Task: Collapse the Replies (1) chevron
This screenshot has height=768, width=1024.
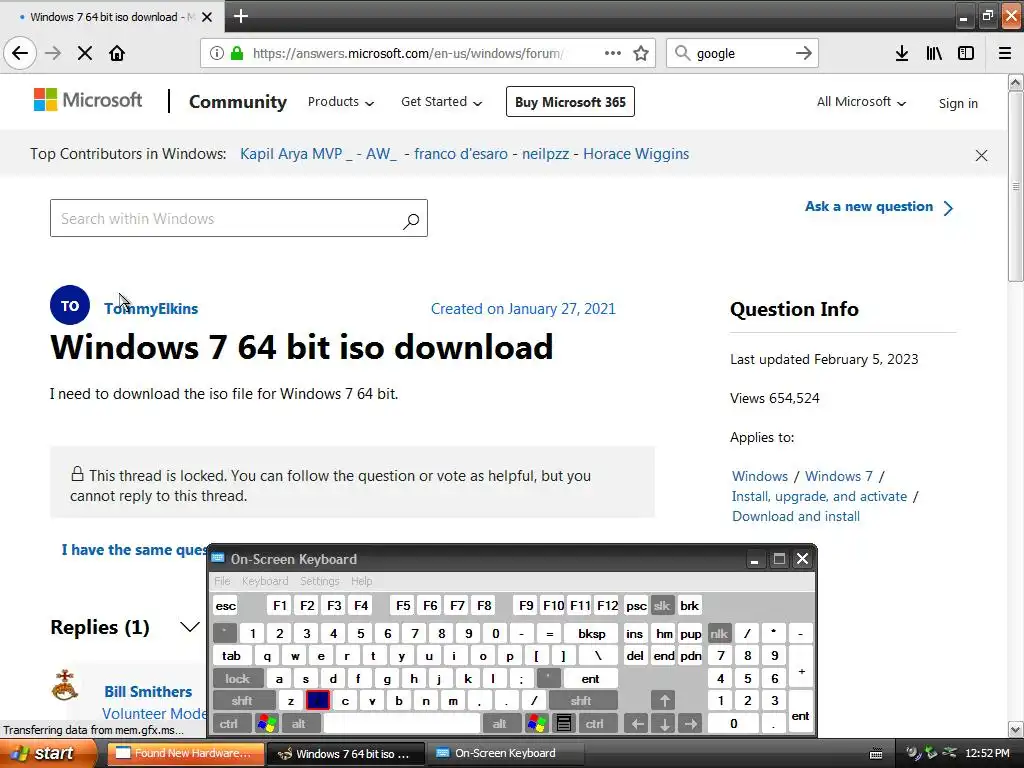Action: coord(189,628)
